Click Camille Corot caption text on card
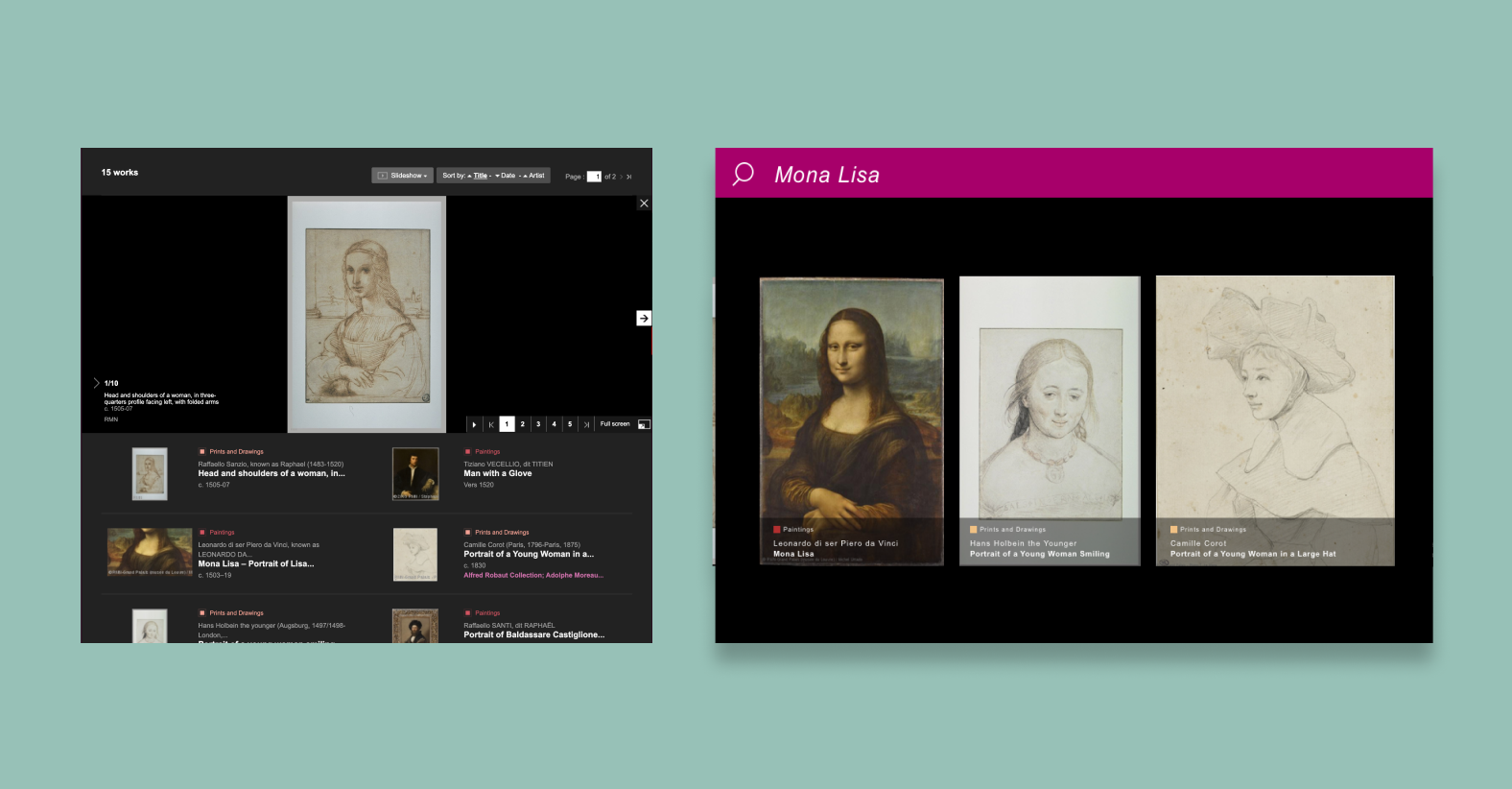This screenshot has height=789, width=1512. point(1198,543)
